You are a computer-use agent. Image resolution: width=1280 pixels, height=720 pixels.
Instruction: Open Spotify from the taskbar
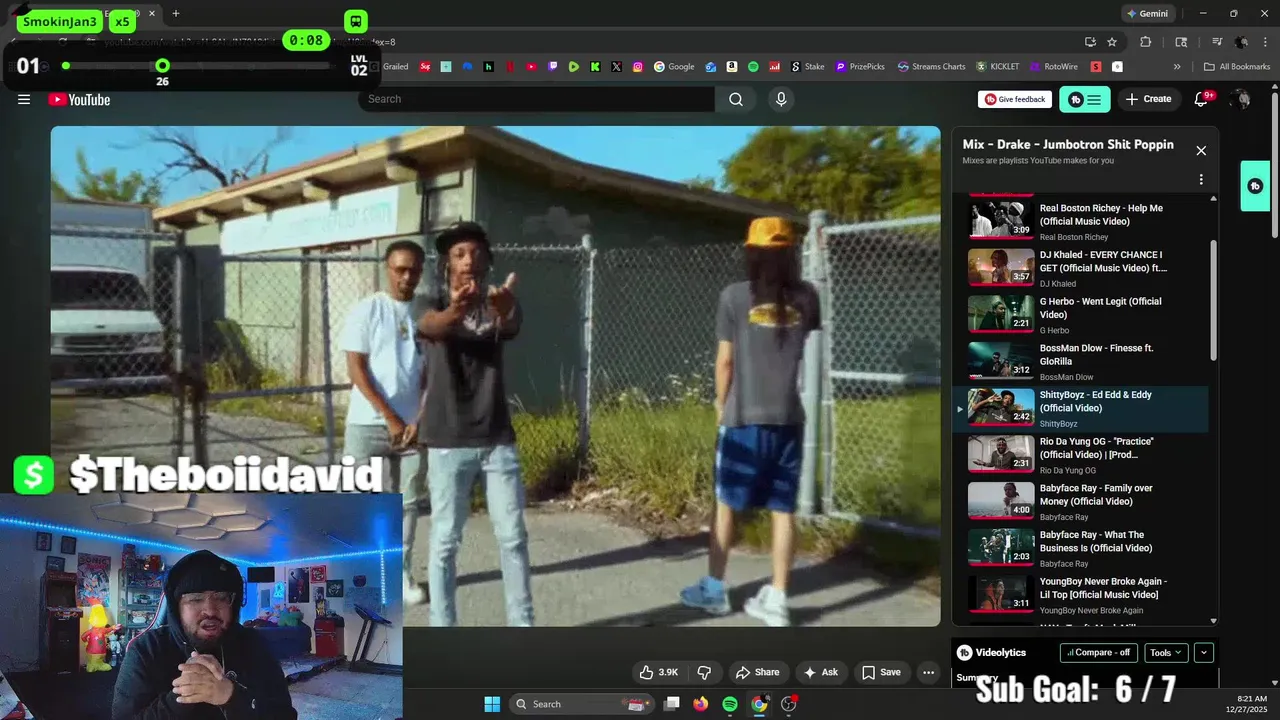[x=730, y=704]
